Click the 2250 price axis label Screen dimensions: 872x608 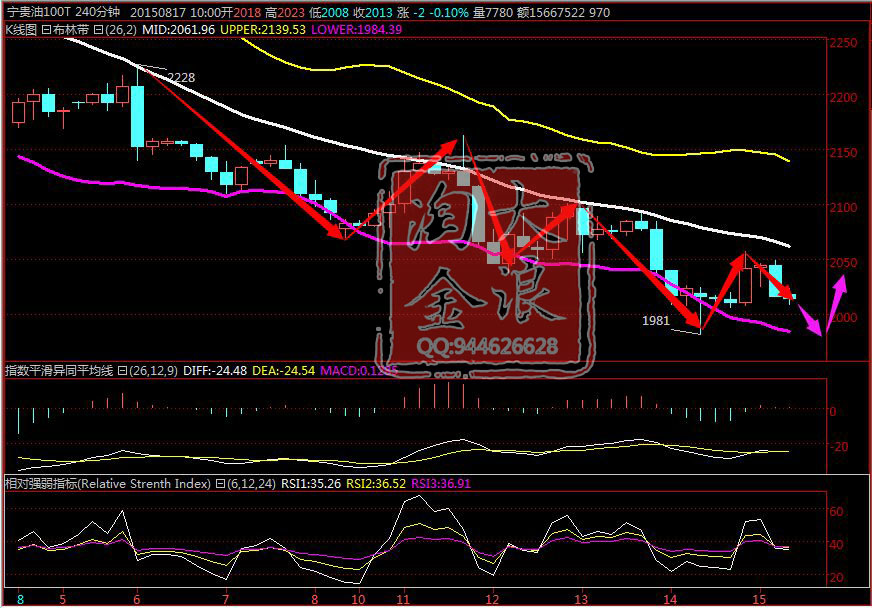pyautogui.click(x=843, y=43)
